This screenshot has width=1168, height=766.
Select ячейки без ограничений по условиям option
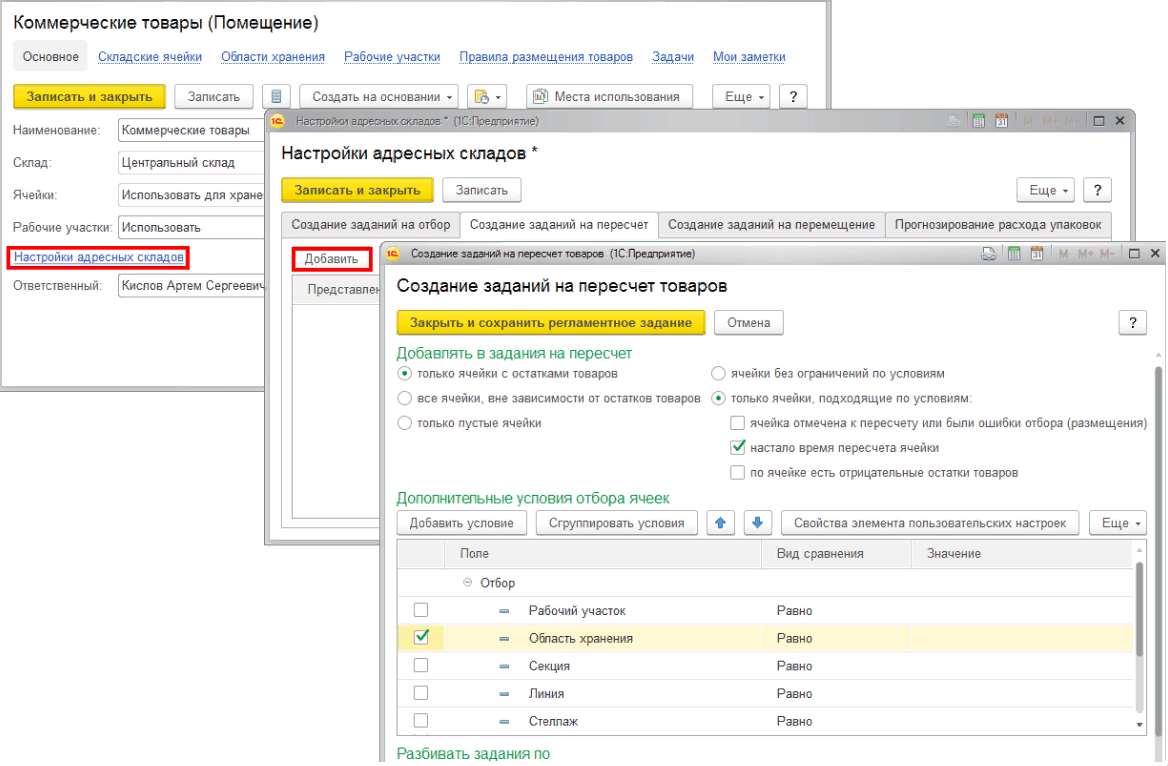click(718, 374)
